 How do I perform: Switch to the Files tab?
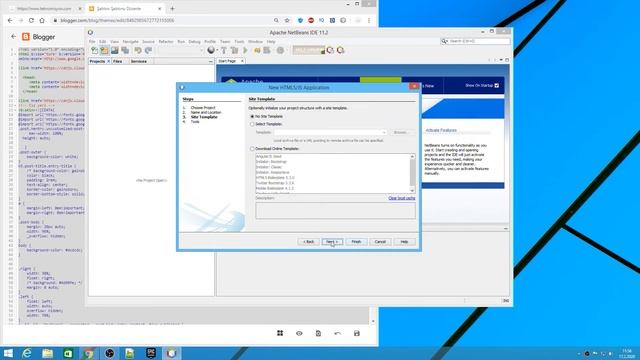point(118,61)
